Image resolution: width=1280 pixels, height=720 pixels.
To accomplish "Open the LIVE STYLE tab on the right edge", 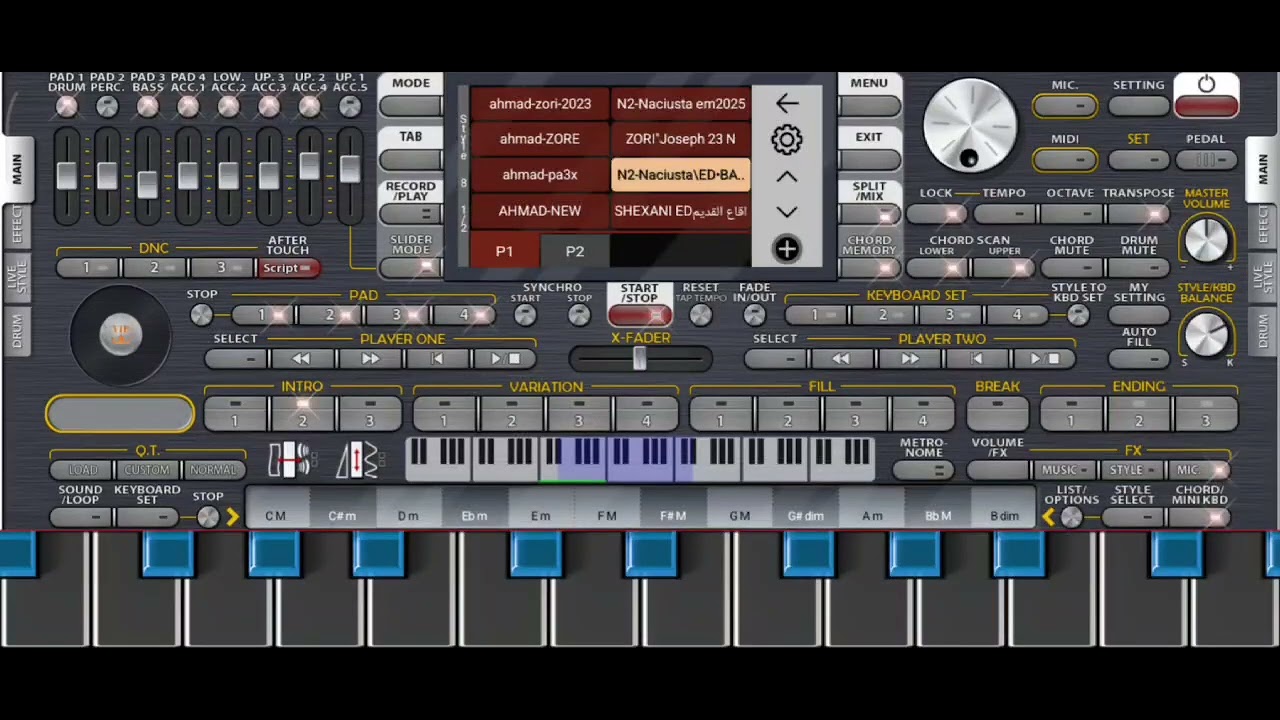I will tap(1263, 278).
